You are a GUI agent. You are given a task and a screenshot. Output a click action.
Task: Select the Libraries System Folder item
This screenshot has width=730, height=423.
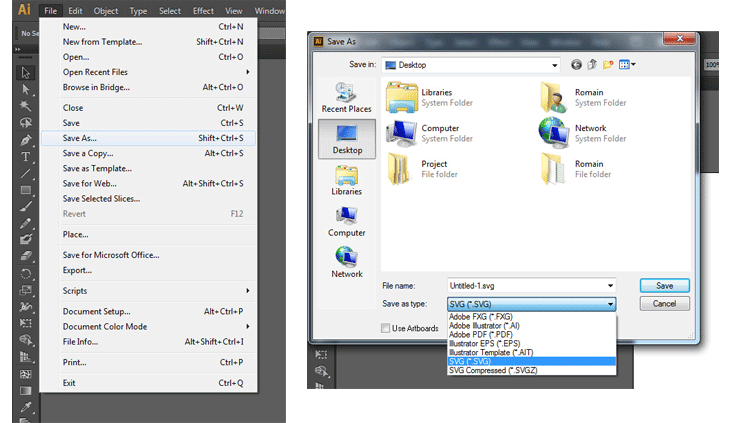[430, 98]
